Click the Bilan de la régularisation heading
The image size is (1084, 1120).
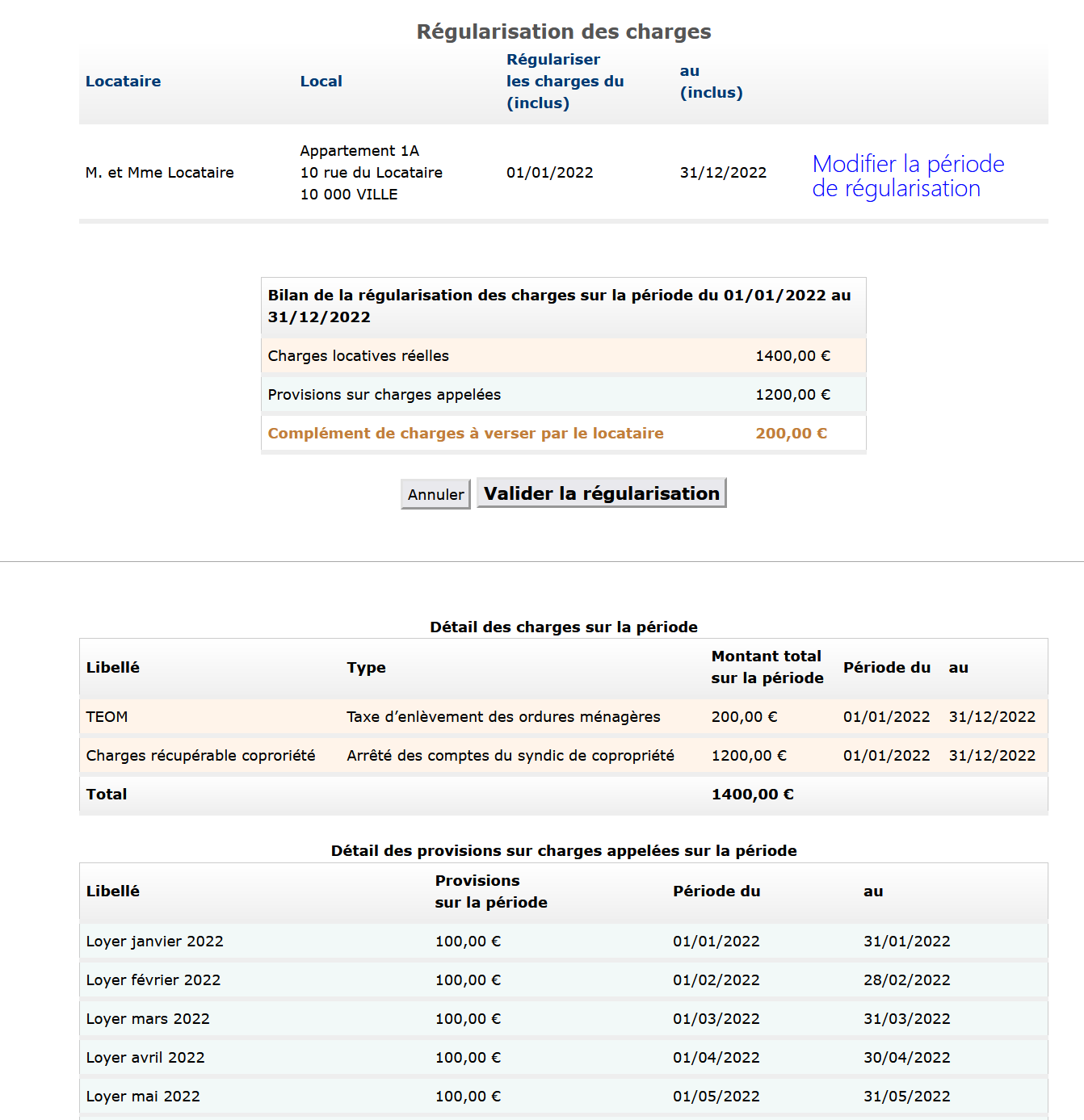click(559, 307)
